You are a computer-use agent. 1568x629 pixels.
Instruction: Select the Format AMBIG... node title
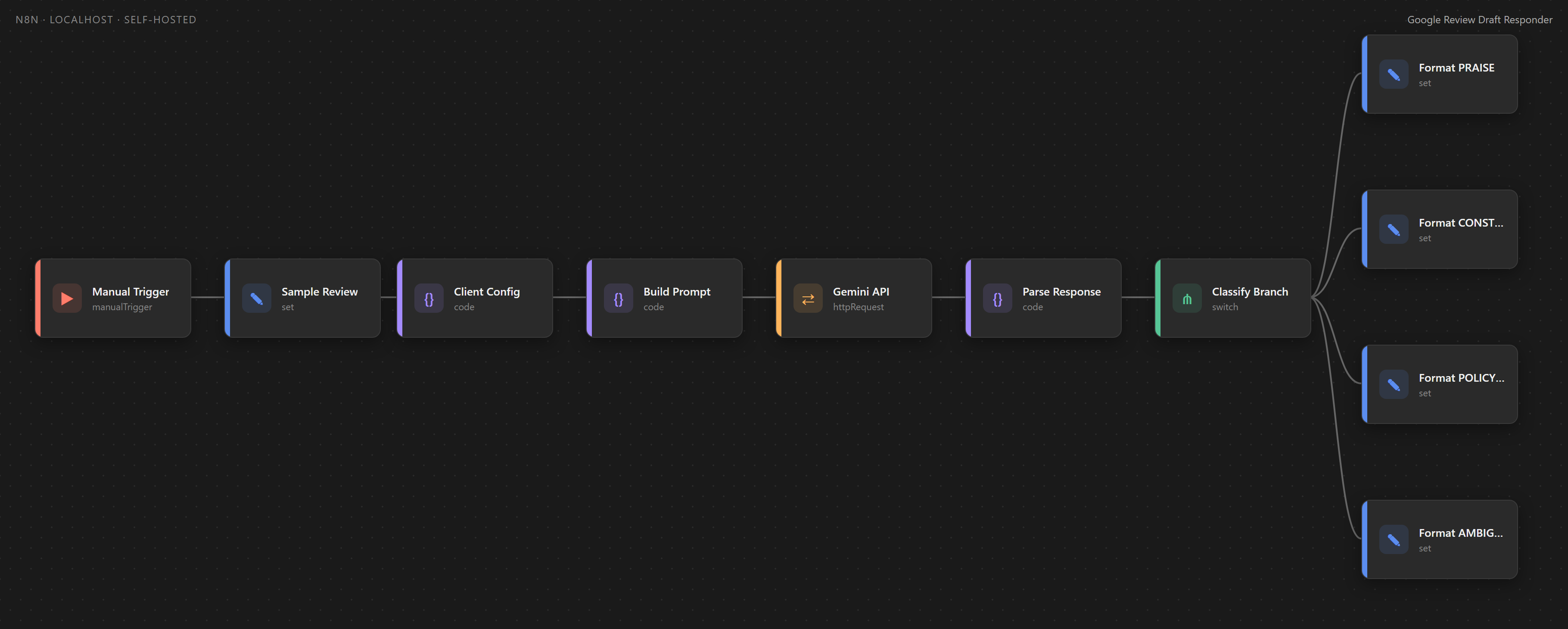pos(1460,533)
